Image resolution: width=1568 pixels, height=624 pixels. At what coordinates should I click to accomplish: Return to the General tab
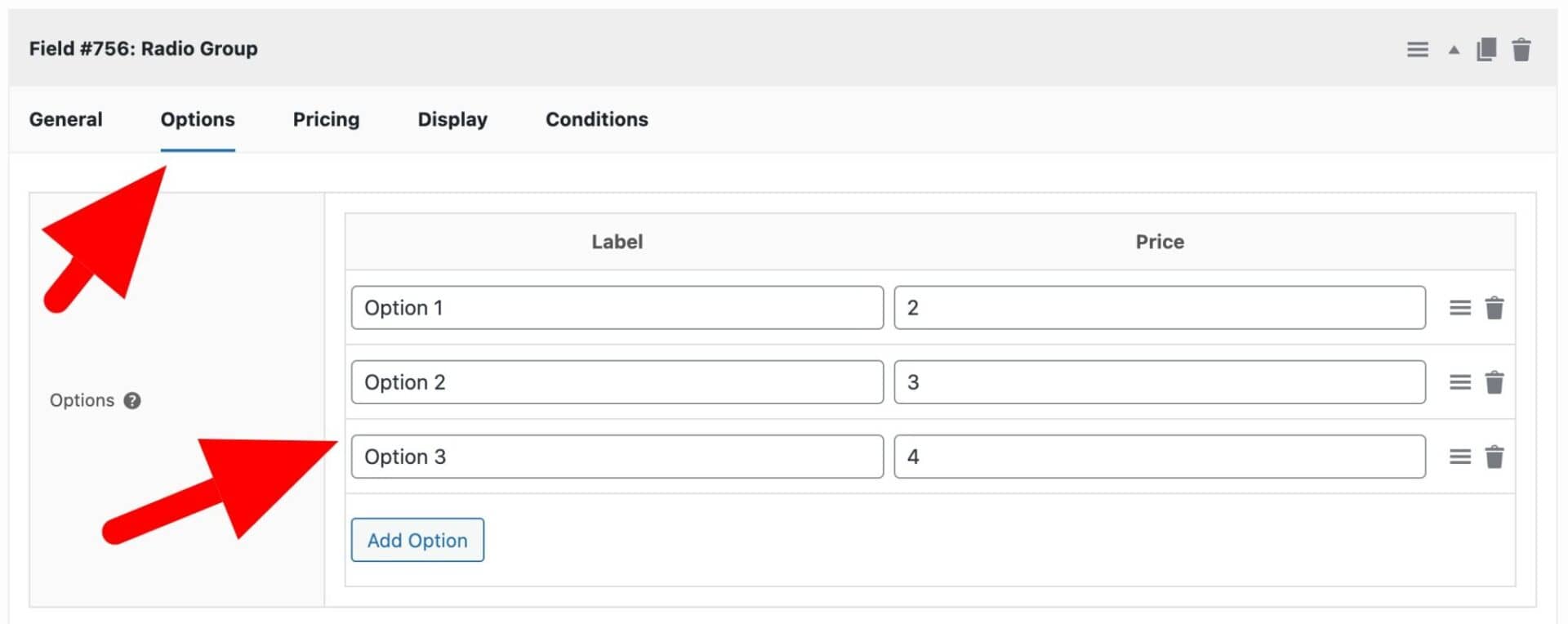[x=65, y=119]
